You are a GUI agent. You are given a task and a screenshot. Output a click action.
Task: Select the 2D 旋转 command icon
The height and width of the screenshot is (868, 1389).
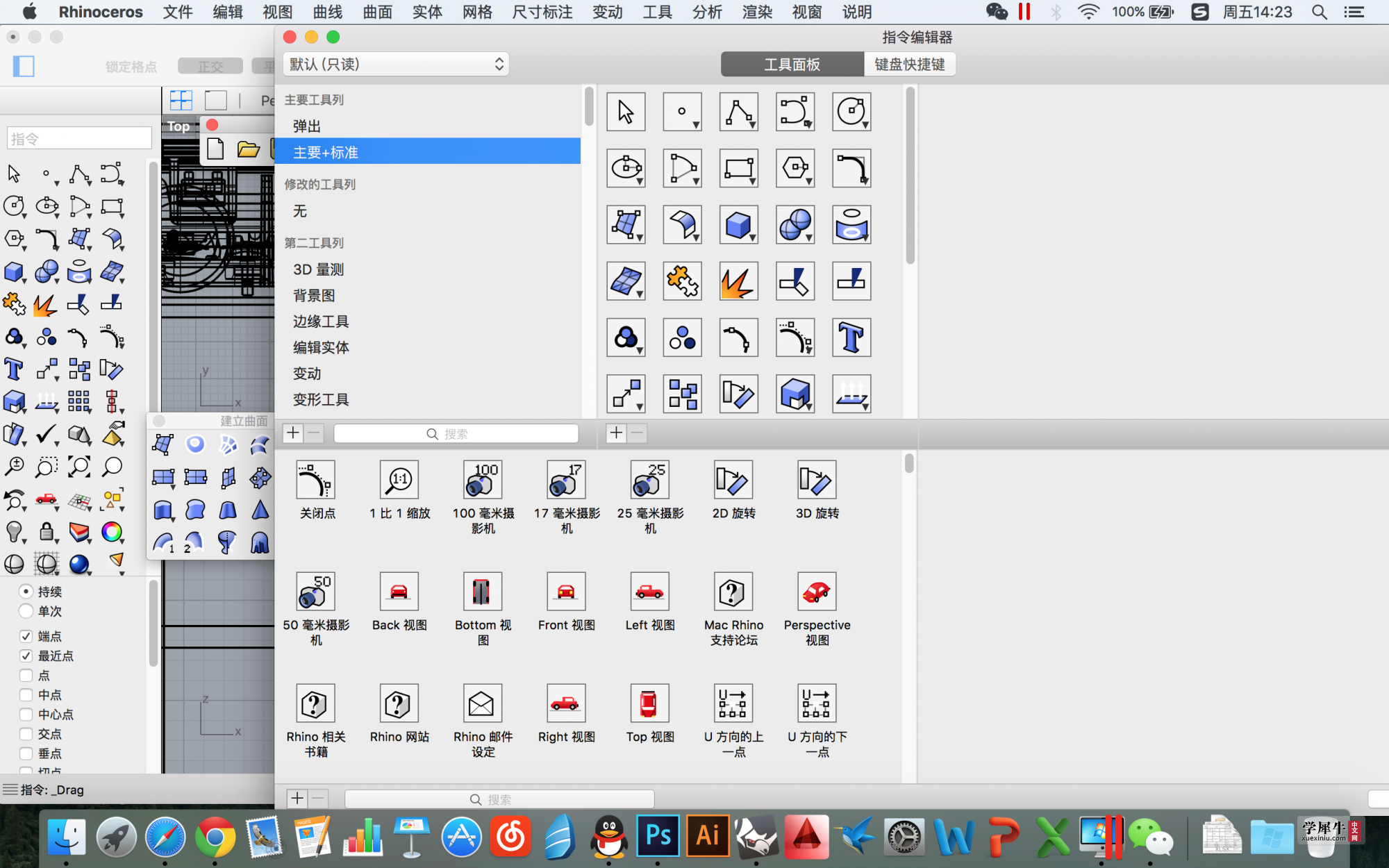click(733, 480)
